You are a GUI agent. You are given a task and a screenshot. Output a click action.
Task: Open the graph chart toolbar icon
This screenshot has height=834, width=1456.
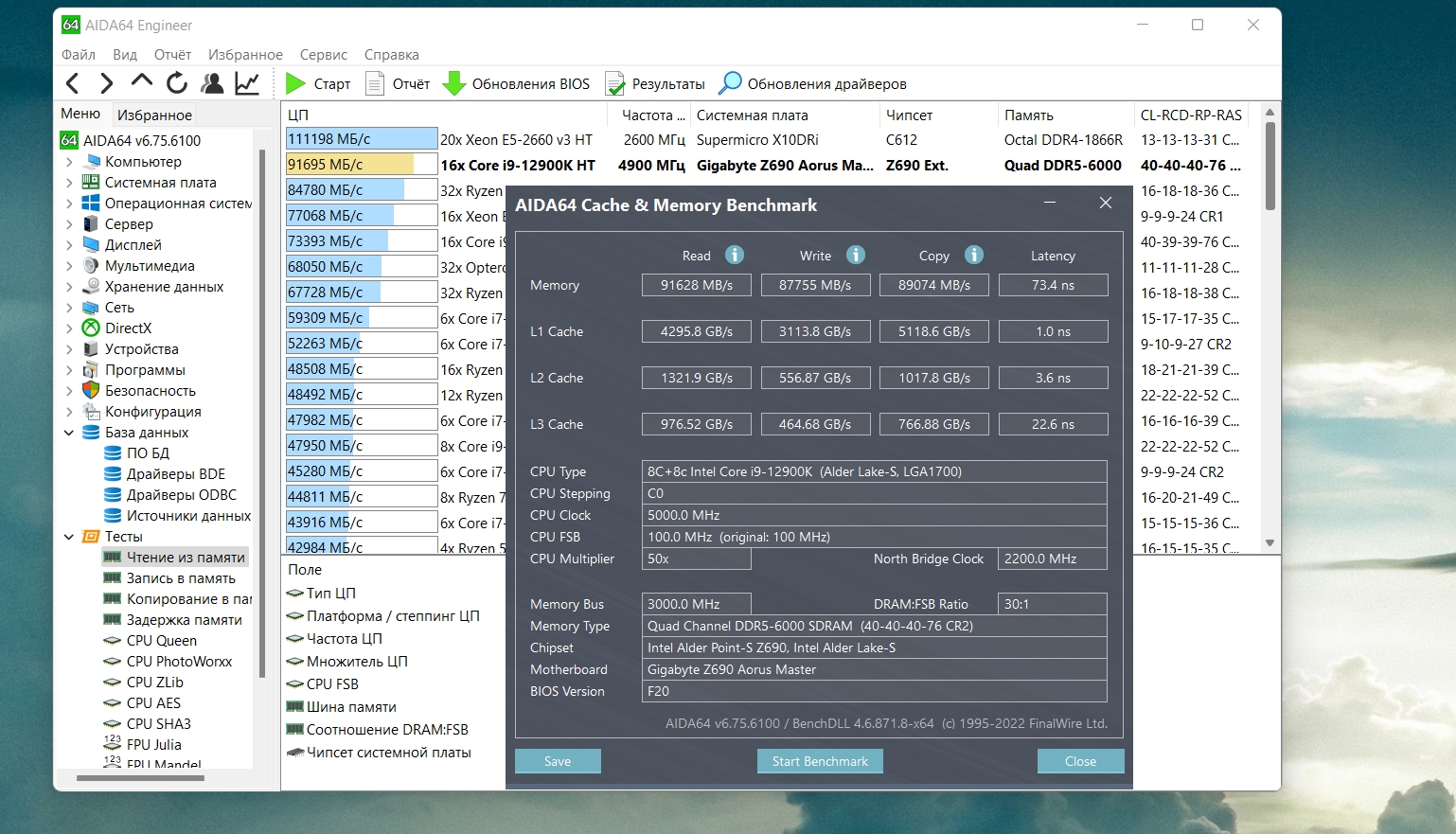(247, 83)
